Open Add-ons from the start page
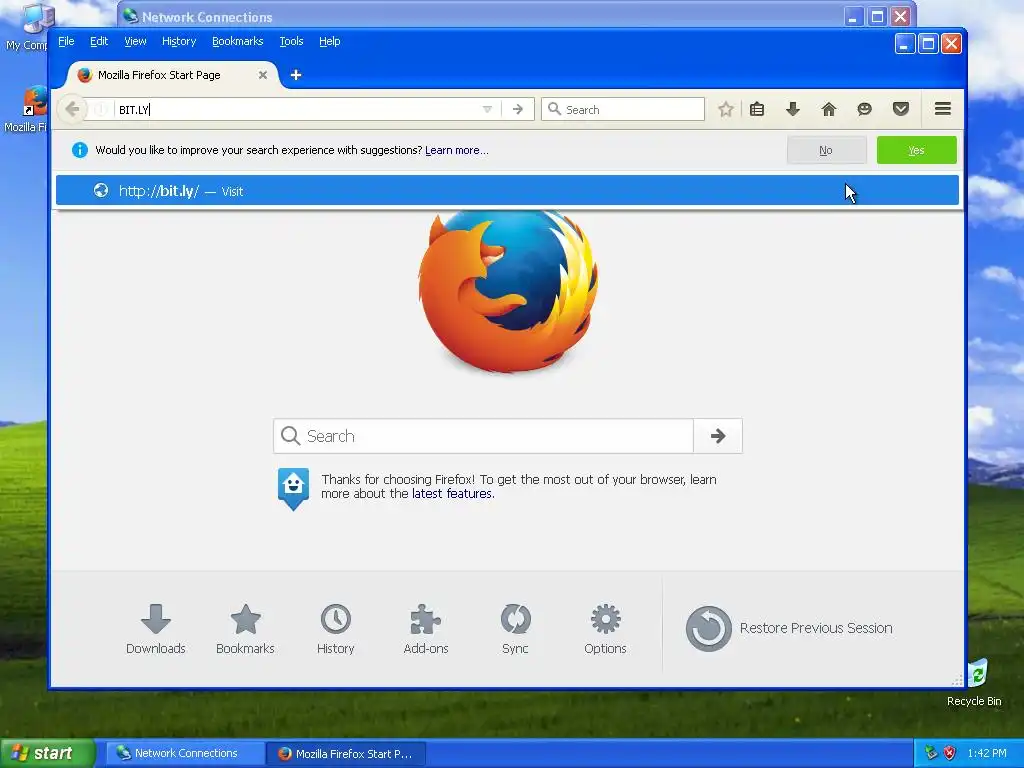The width and height of the screenshot is (1024, 768). 426,629
